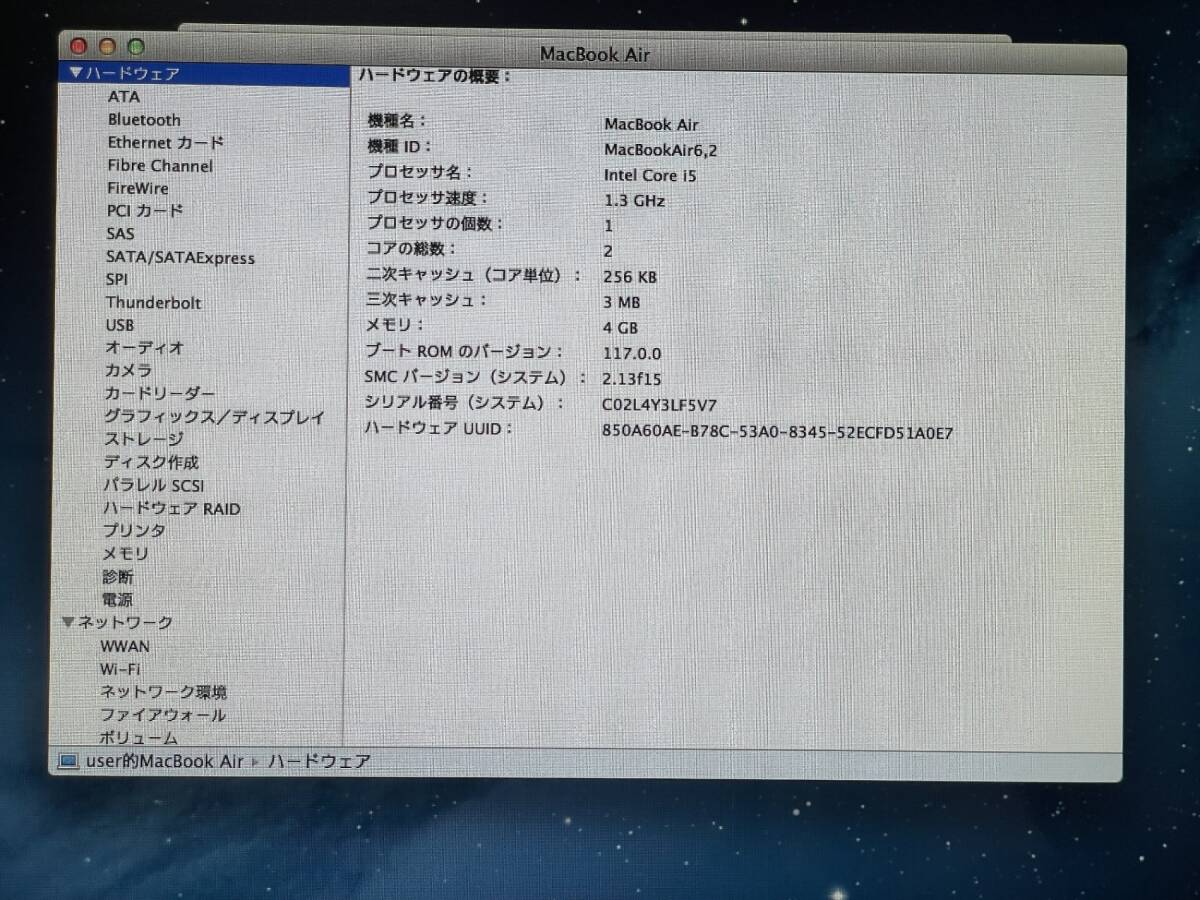Click the computer icon in the path bar
The image size is (1200, 900).
(68, 762)
